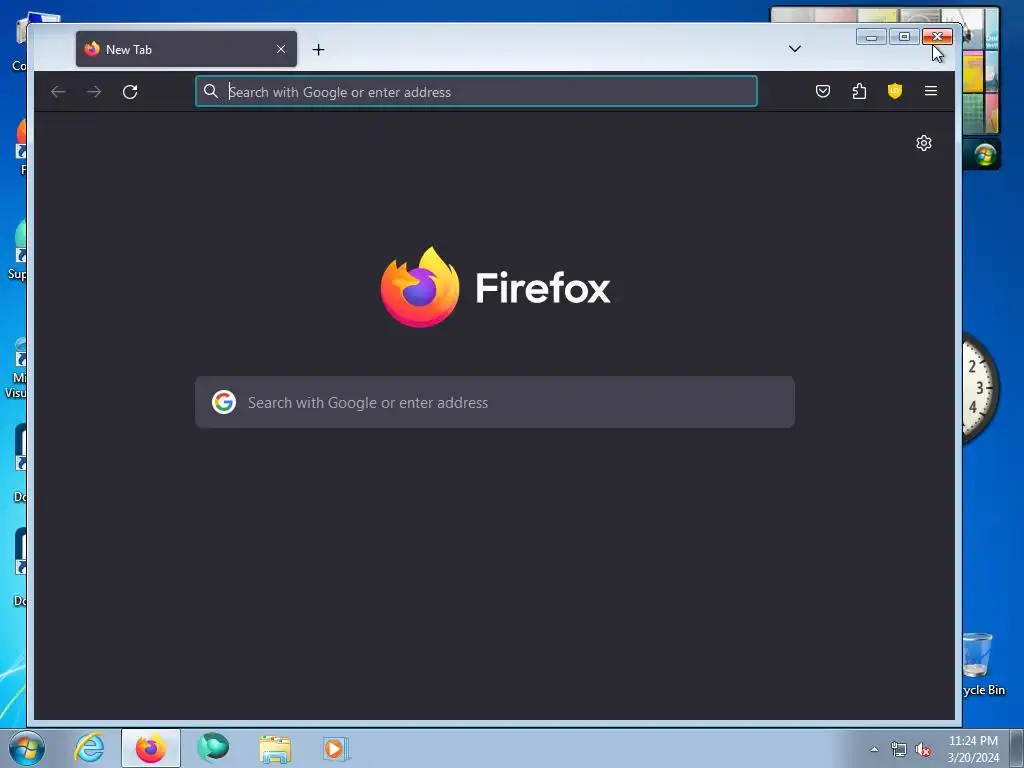Select the New Tab tab
This screenshot has height=768, width=1024.
point(186,49)
